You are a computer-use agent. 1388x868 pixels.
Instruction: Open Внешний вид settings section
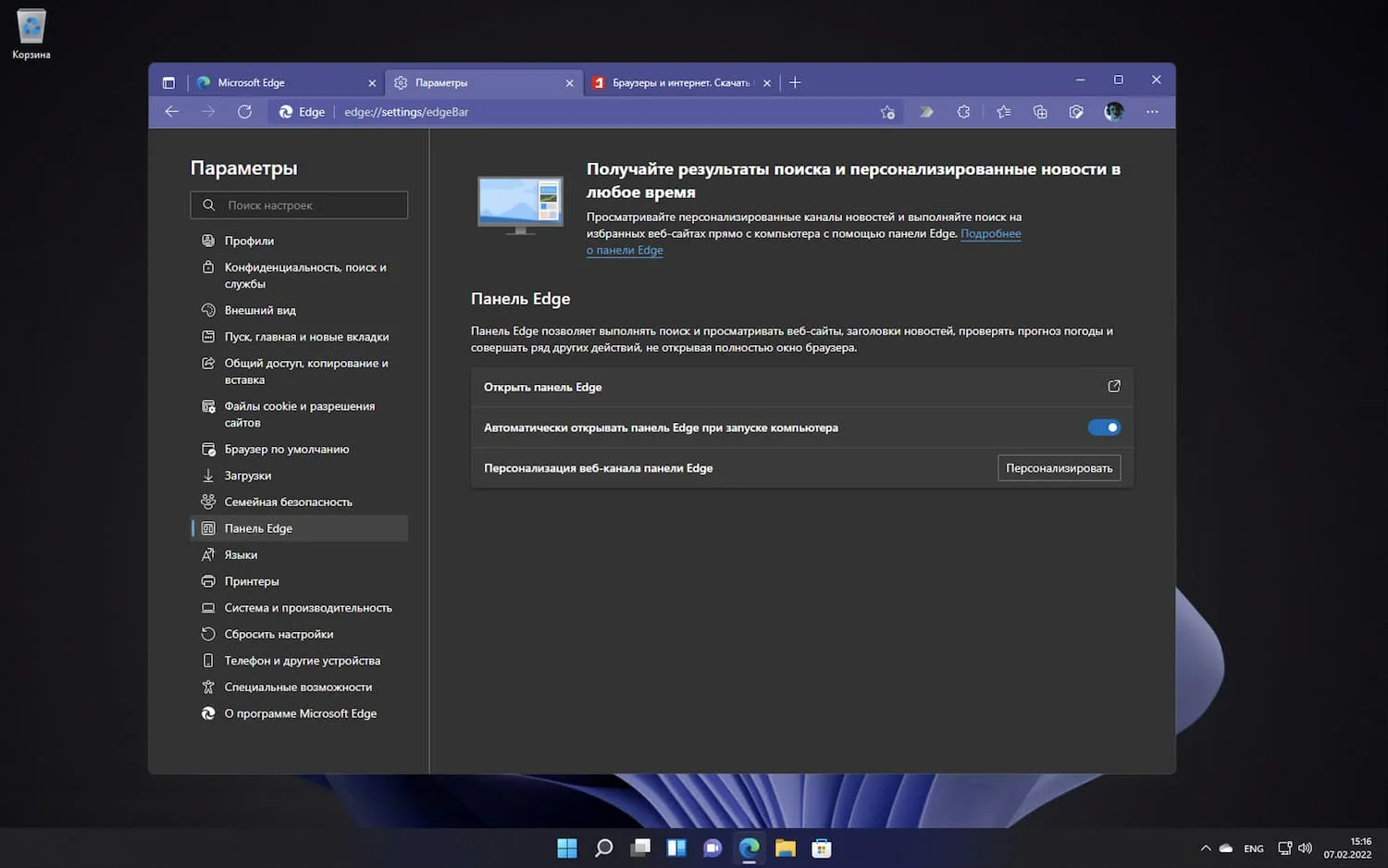point(260,311)
